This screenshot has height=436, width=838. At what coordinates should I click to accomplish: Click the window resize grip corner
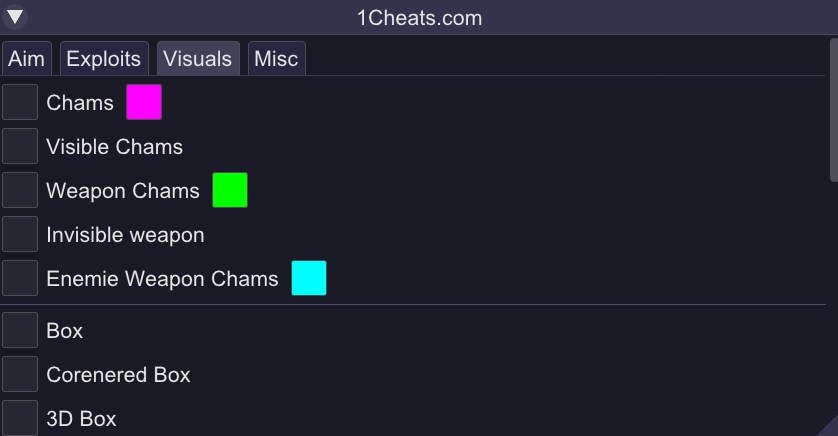[x=828, y=427]
